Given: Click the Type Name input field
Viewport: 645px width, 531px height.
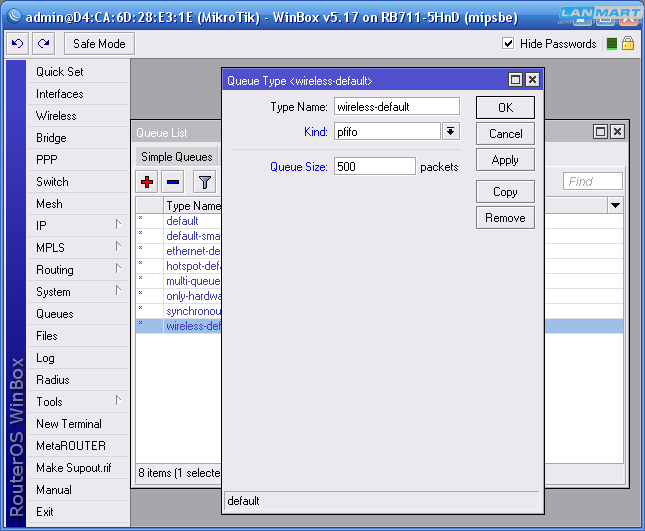Looking at the screenshot, I should point(397,107).
